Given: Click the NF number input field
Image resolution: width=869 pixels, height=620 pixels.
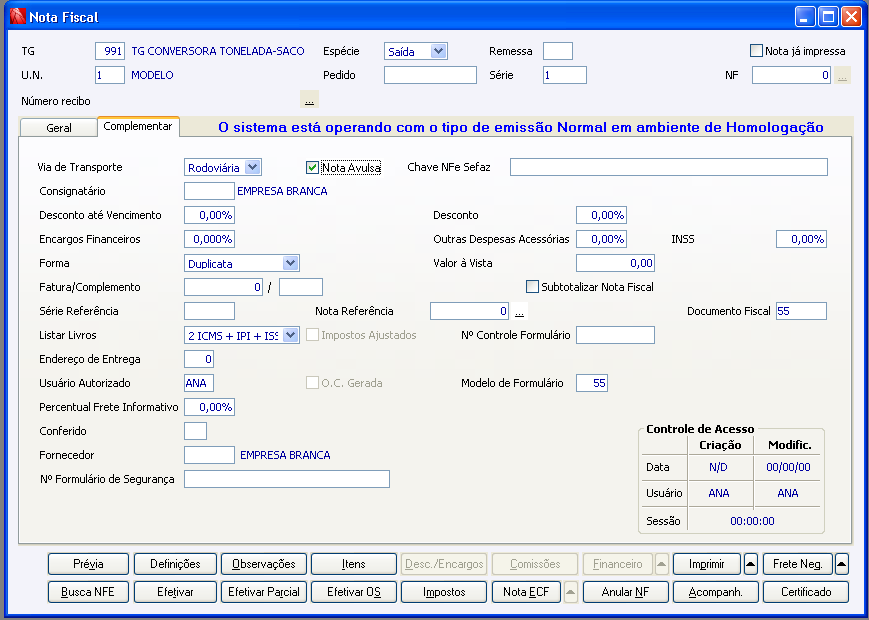Looking at the screenshot, I should pos(791,75).
